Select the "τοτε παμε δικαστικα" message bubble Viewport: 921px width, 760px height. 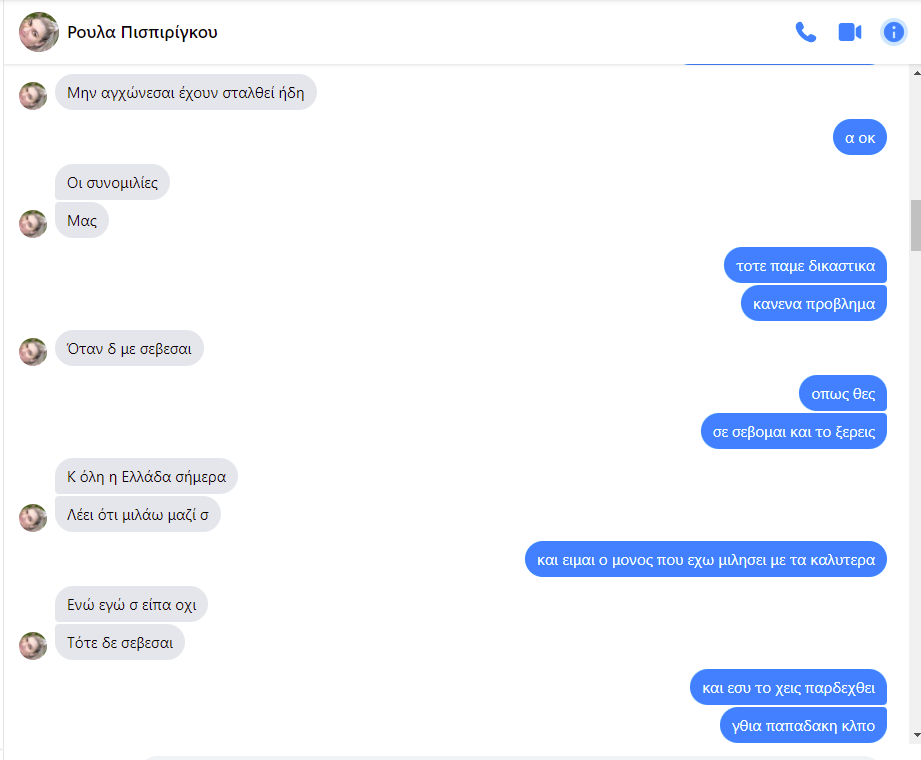point(805,265)
